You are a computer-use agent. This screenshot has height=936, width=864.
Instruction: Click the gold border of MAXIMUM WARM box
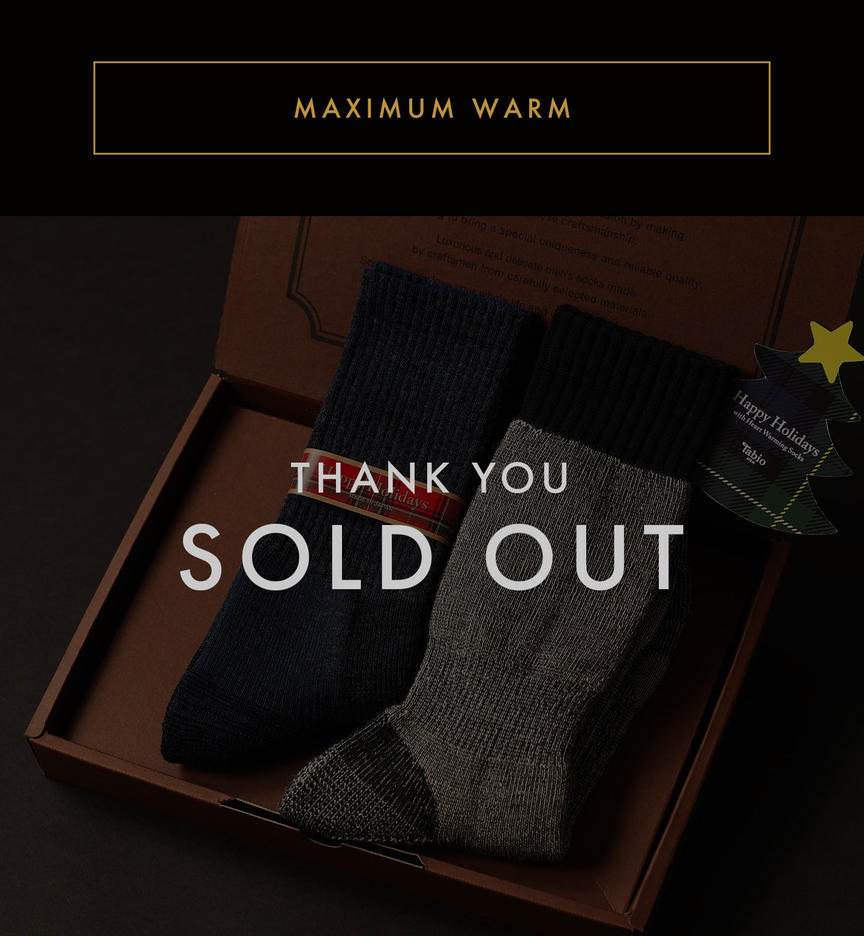pyautogui.click(x=432, y=62)
